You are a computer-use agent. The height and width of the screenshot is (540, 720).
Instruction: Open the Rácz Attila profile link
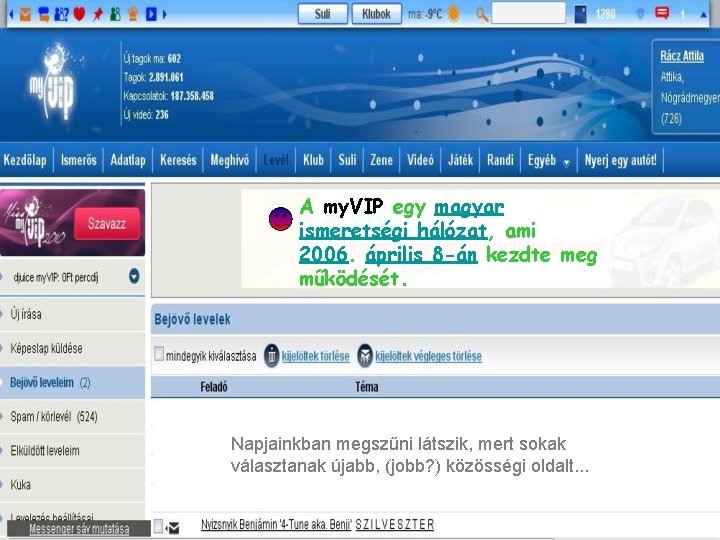pyautogui.click(x=682, y=56)
